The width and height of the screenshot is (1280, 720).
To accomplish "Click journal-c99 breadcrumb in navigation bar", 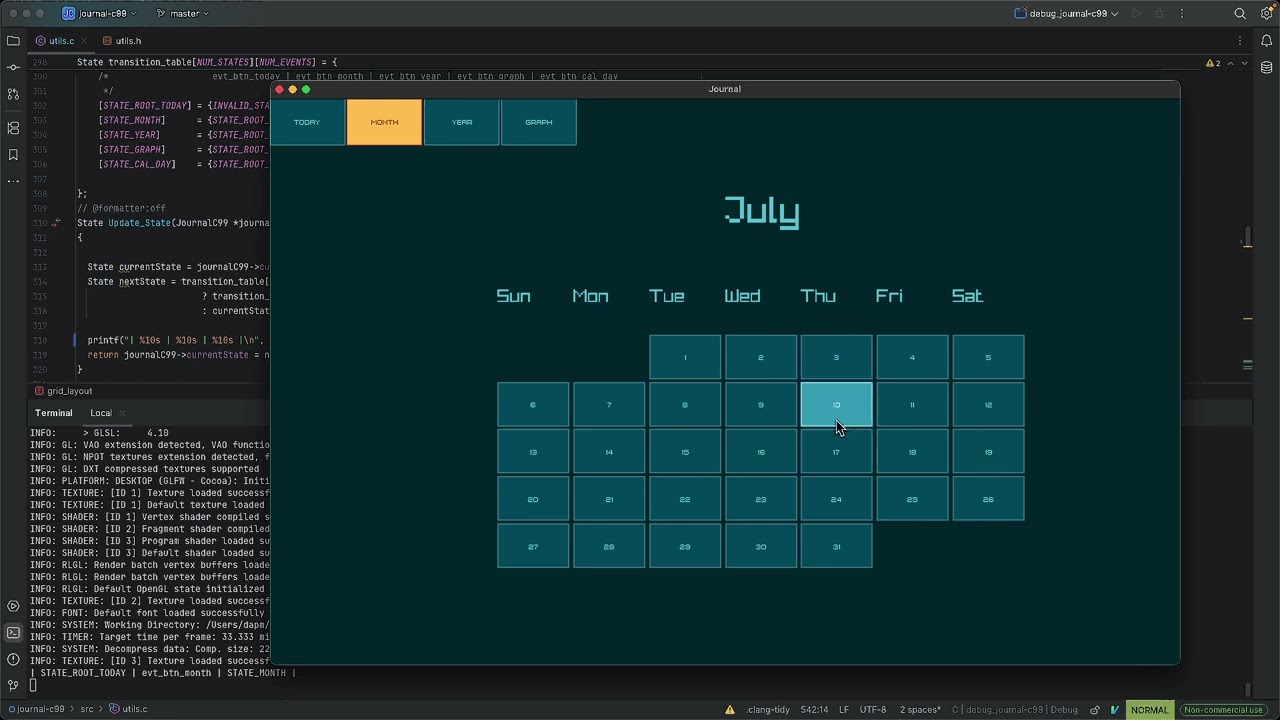I will point(35,710).
